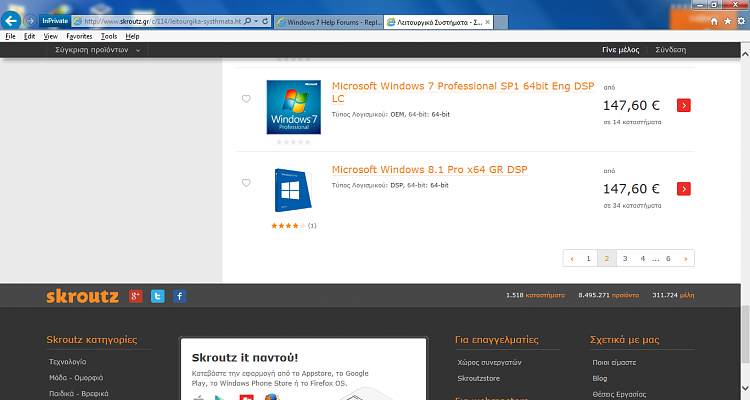
Task: Open the Τεχνολογία category link
Action: (67, 362)
